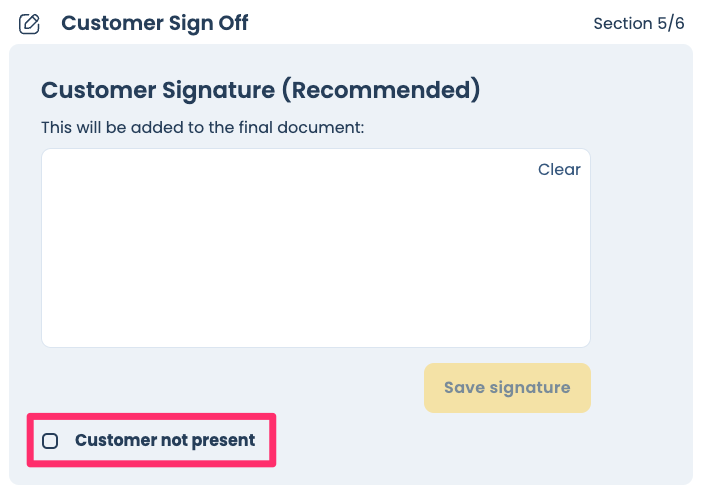Tick the Customer not present checkbox
Viewport: 703px width, 500px height.
(x=50, y=440)
